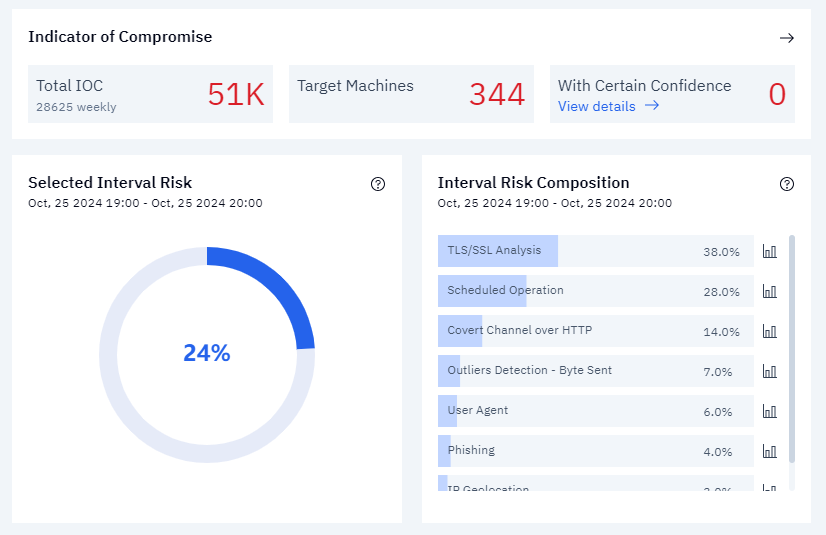Open help icon for Interval Risk Composition
Screen dimensions: 826x535
pos(787,184)
